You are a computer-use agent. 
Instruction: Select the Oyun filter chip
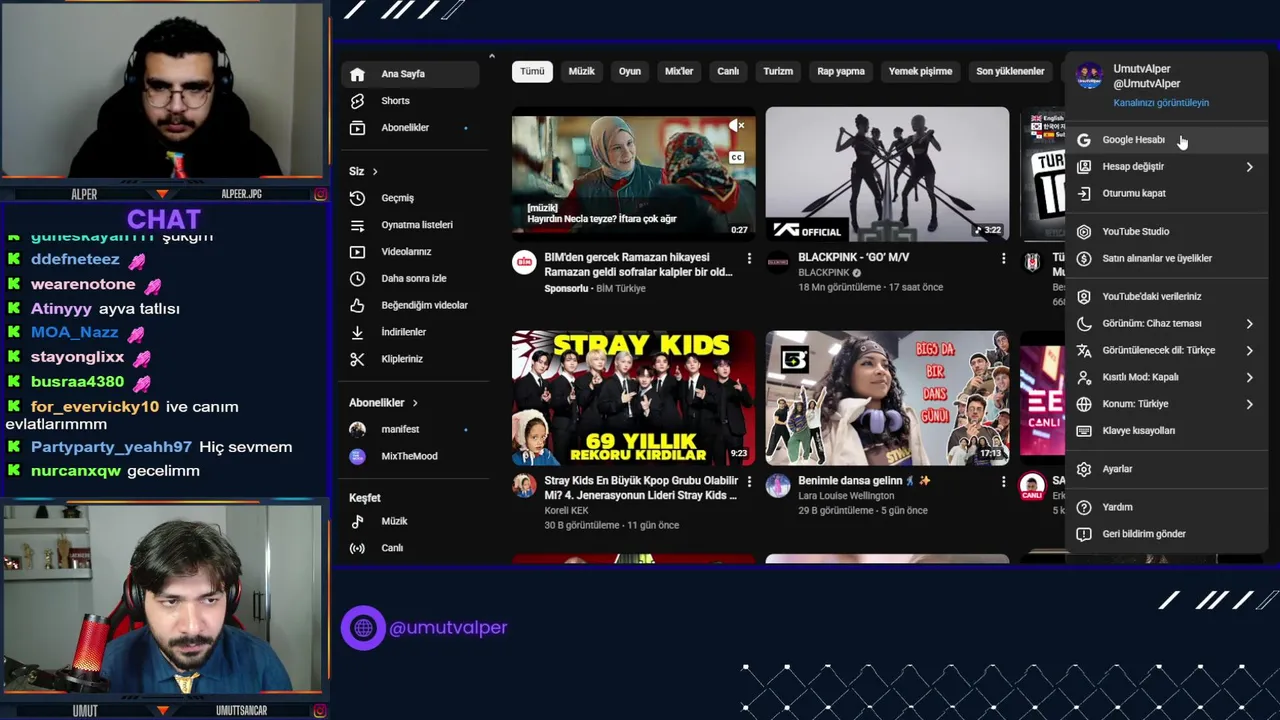coord(630,71)
